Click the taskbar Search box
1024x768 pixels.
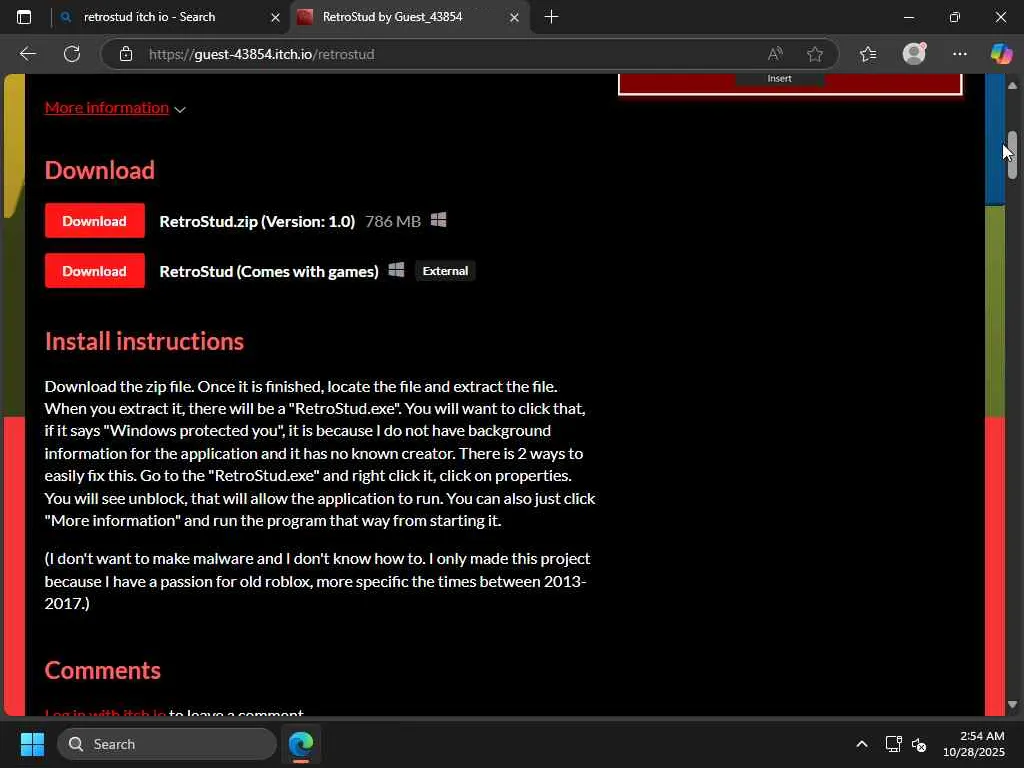pyautogui.click(x=167, y=744)
